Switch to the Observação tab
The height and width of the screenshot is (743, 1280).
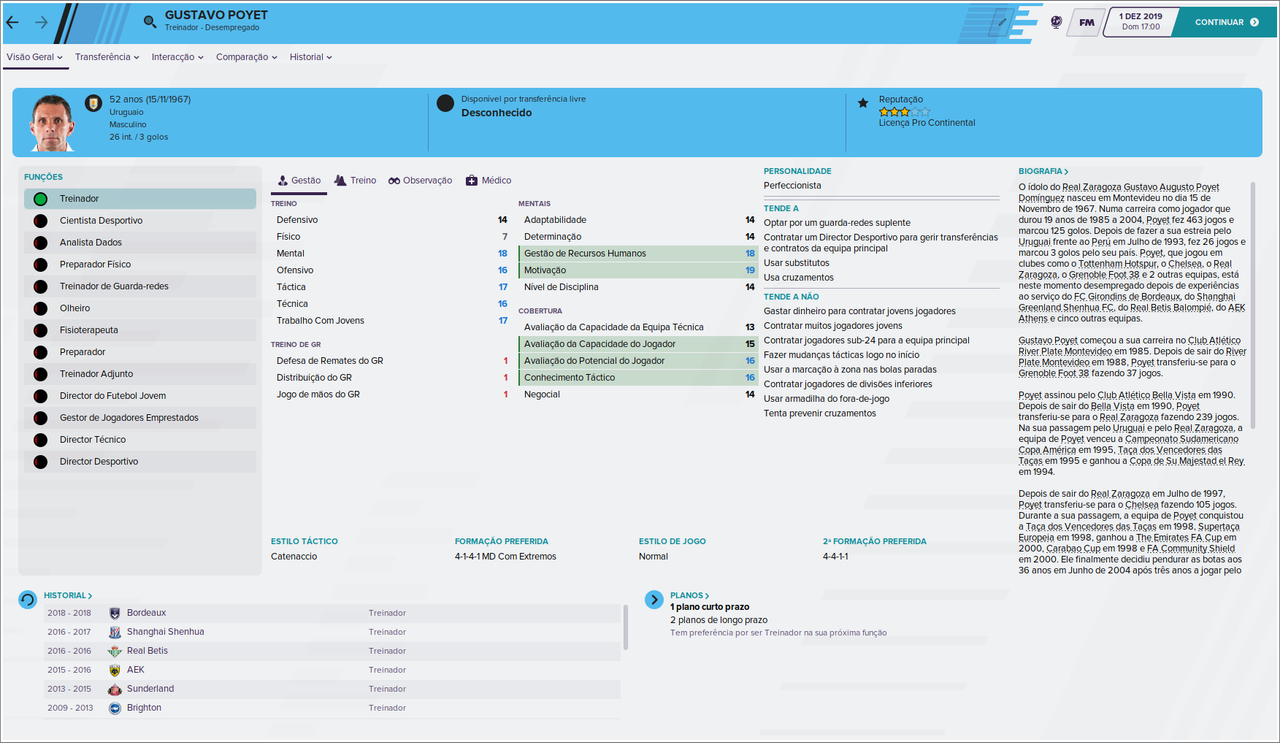click(420, 180)
